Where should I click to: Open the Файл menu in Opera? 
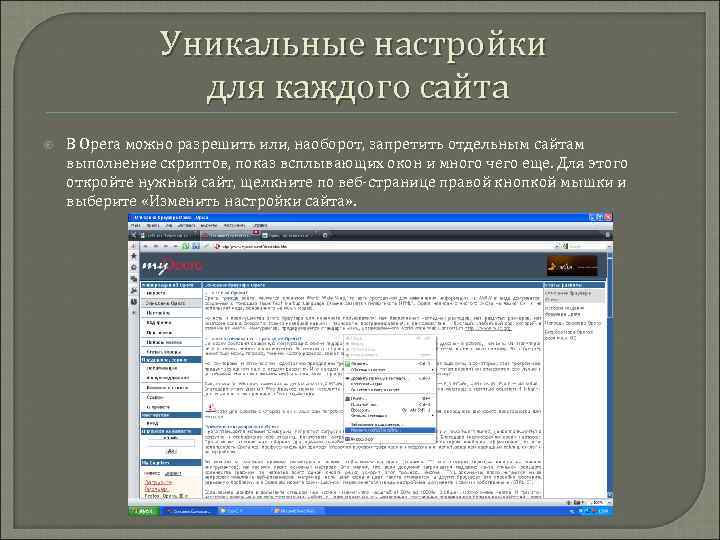pyautogui.click(x=136, y=225)
